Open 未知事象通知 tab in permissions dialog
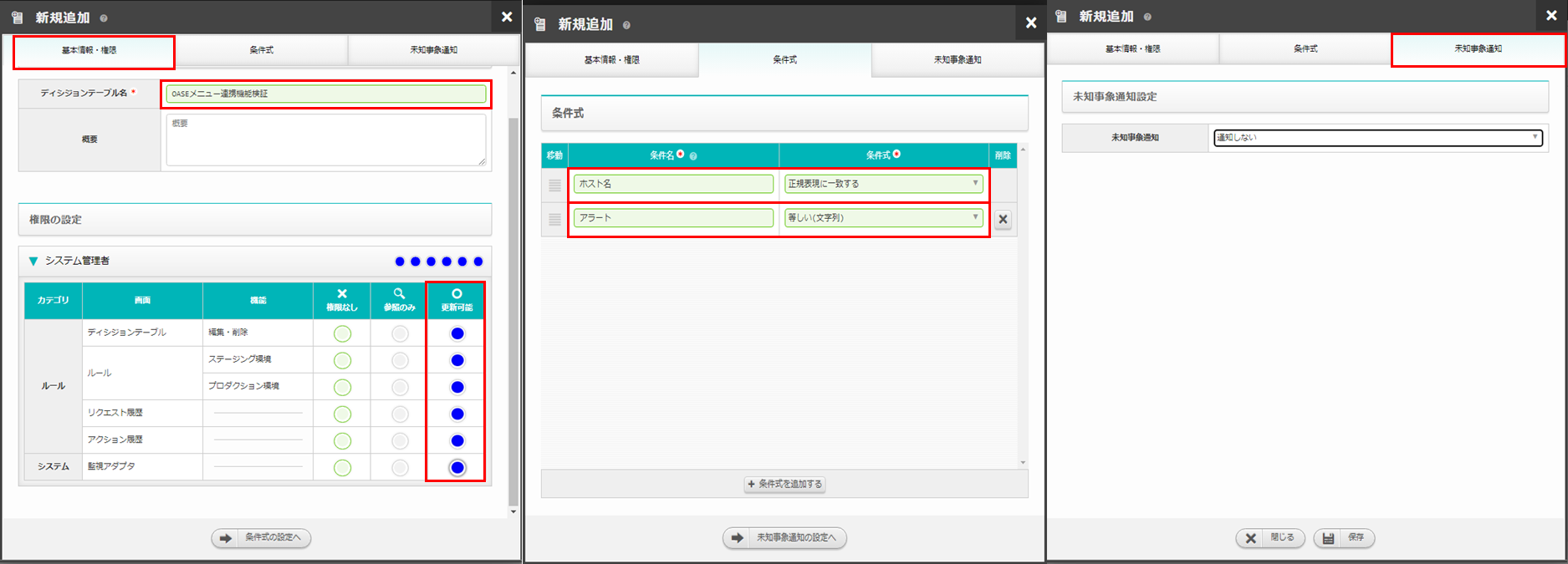The width and height of the screenshot is (1568, 564). [x=433, y=50]
